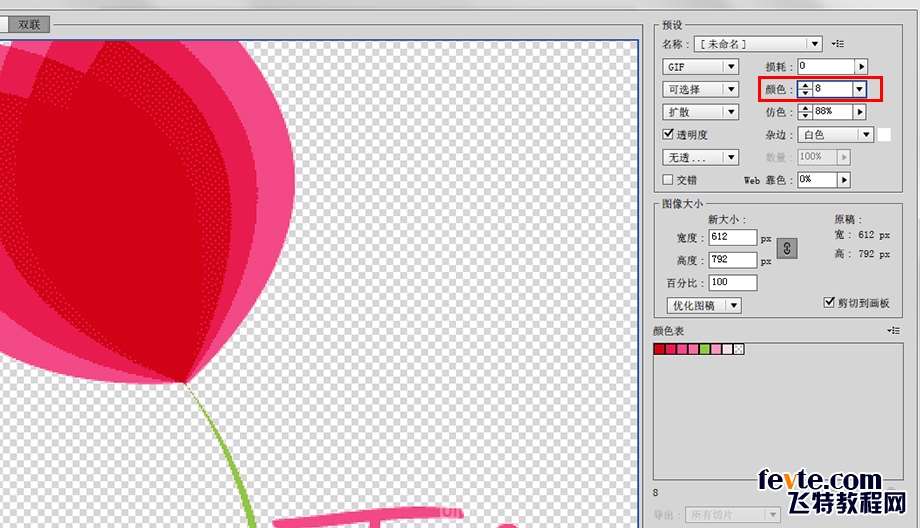Image resolution: width=920 pixels, height=528 pixels.
Task: Click the Web 靠色 field showing 0%
Action: click(817, 180)
